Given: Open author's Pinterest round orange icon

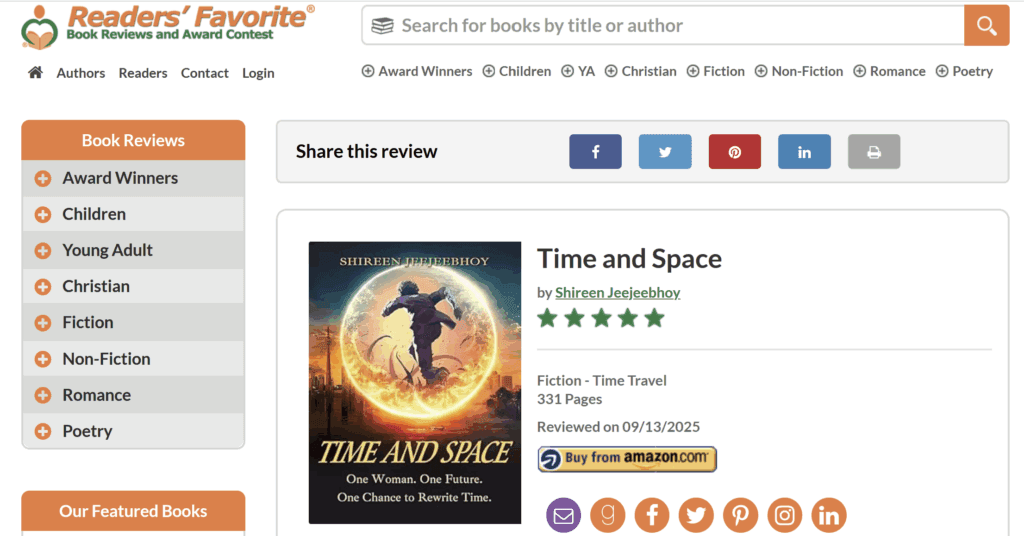Looking at the screenshot, I should click(740, 515).
